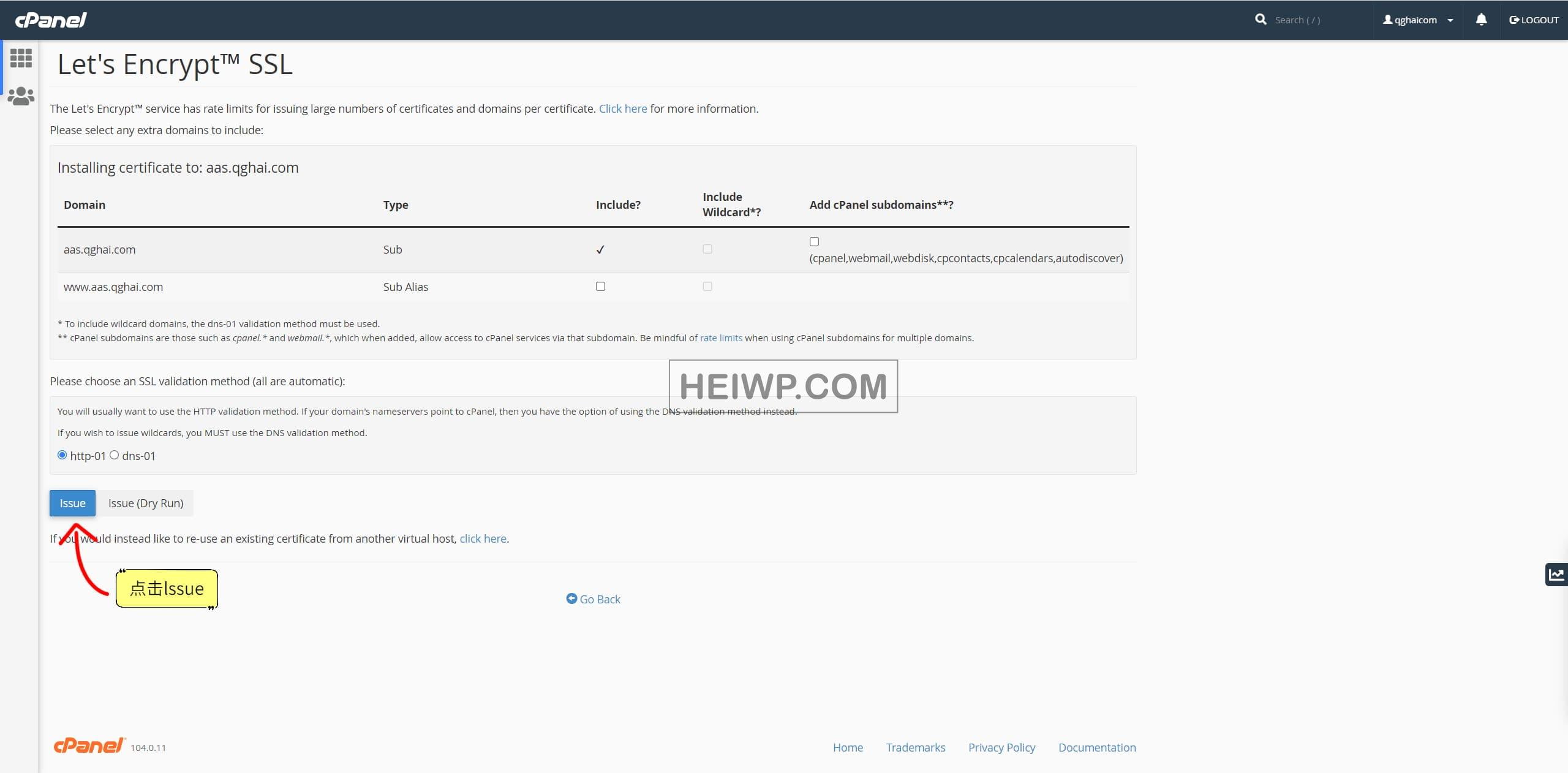Click the footer cPanel logo
The image size is (1568, 773).
click(89, 745)
